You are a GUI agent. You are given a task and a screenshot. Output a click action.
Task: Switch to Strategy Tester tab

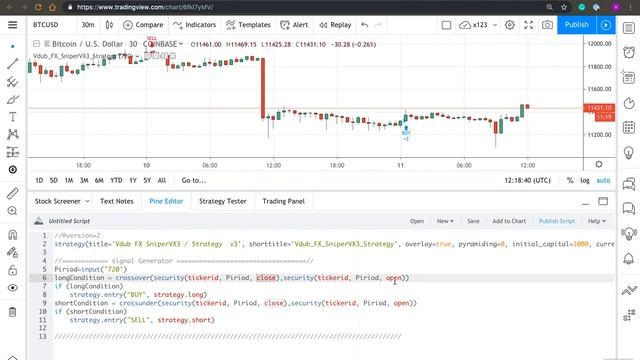point(222,201)
